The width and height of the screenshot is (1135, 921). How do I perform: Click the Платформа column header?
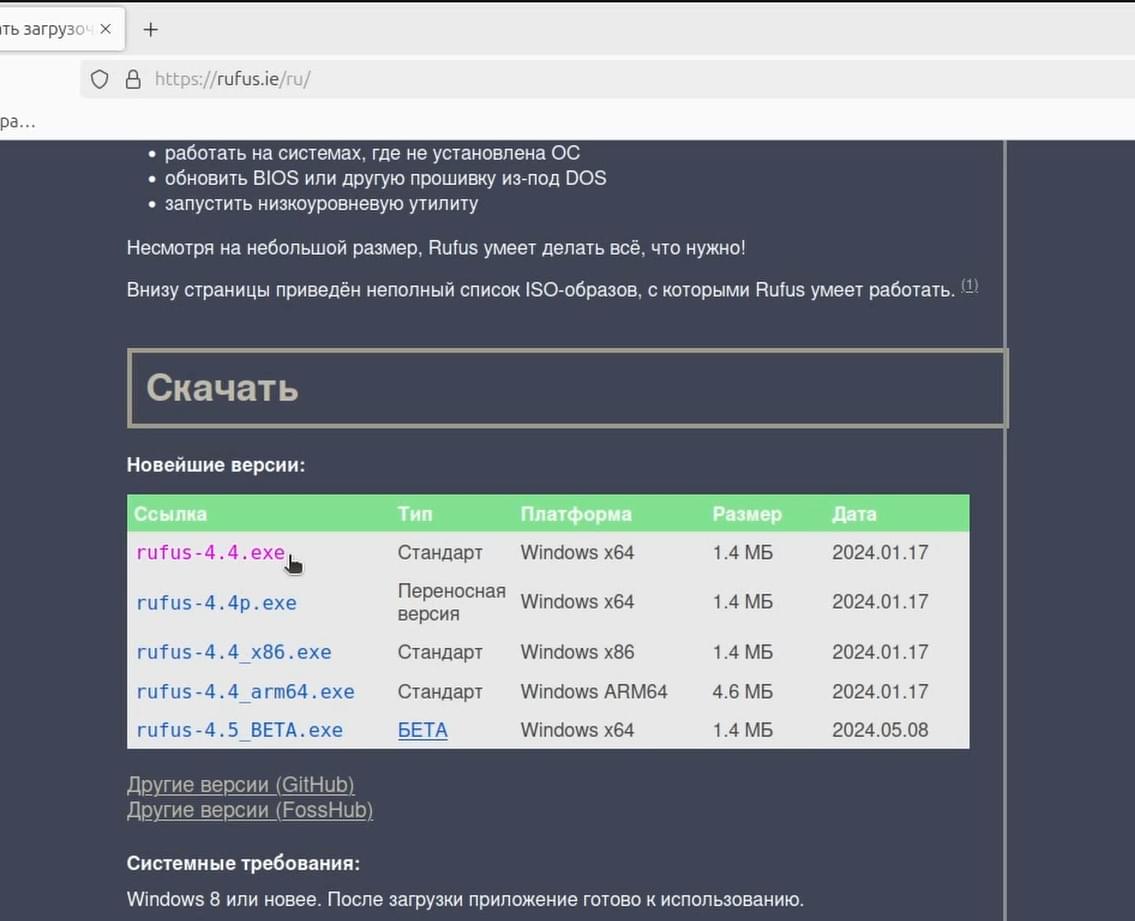click(x=576, y=514)
